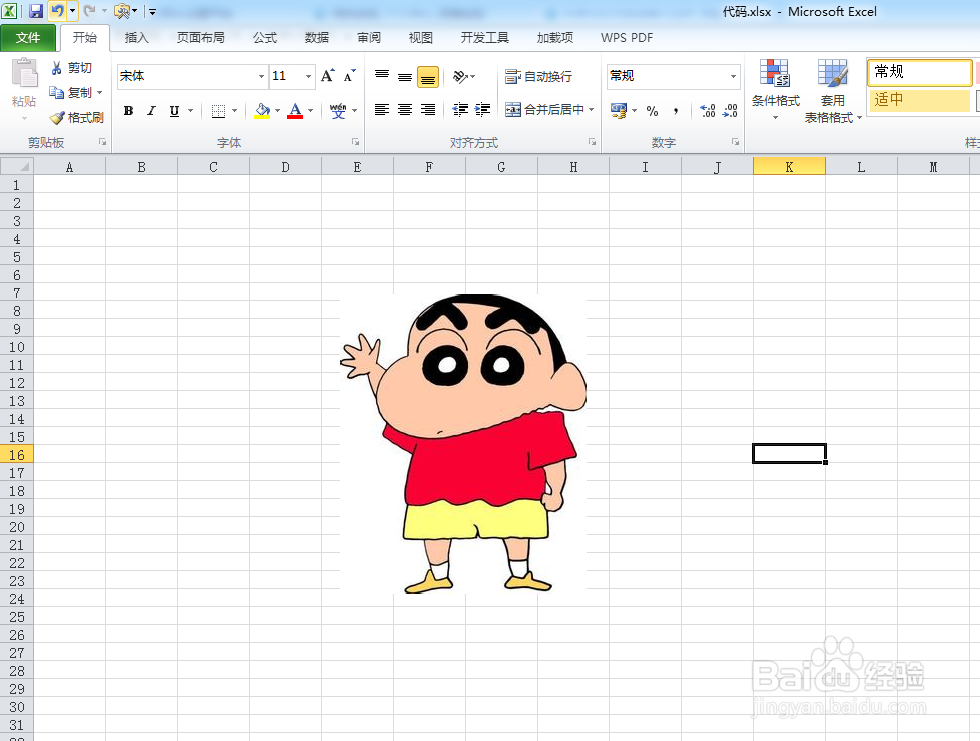Viewport: 980px width, 741px height.
Task: Toggle center text horizontally
Action: pos(405,110)
